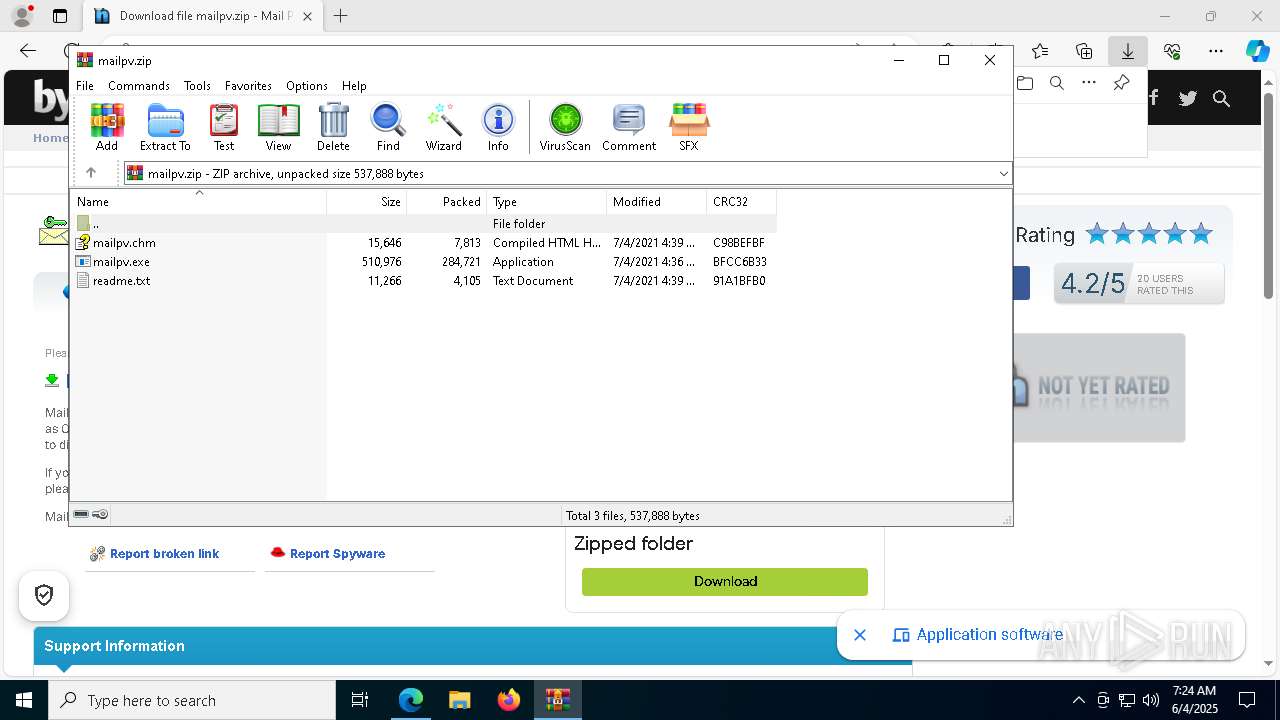
Task: Click the Delete toolbar icon
Action: pos(333,127)
